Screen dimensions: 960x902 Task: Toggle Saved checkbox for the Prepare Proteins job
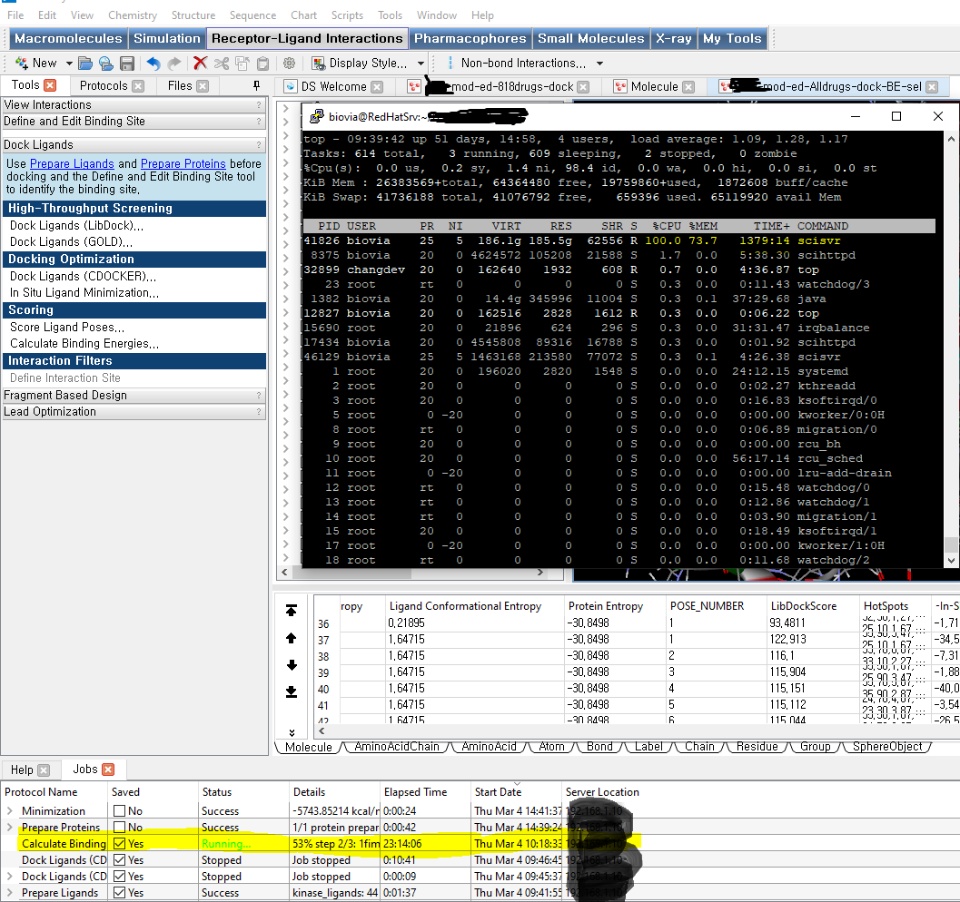point(119,827)
